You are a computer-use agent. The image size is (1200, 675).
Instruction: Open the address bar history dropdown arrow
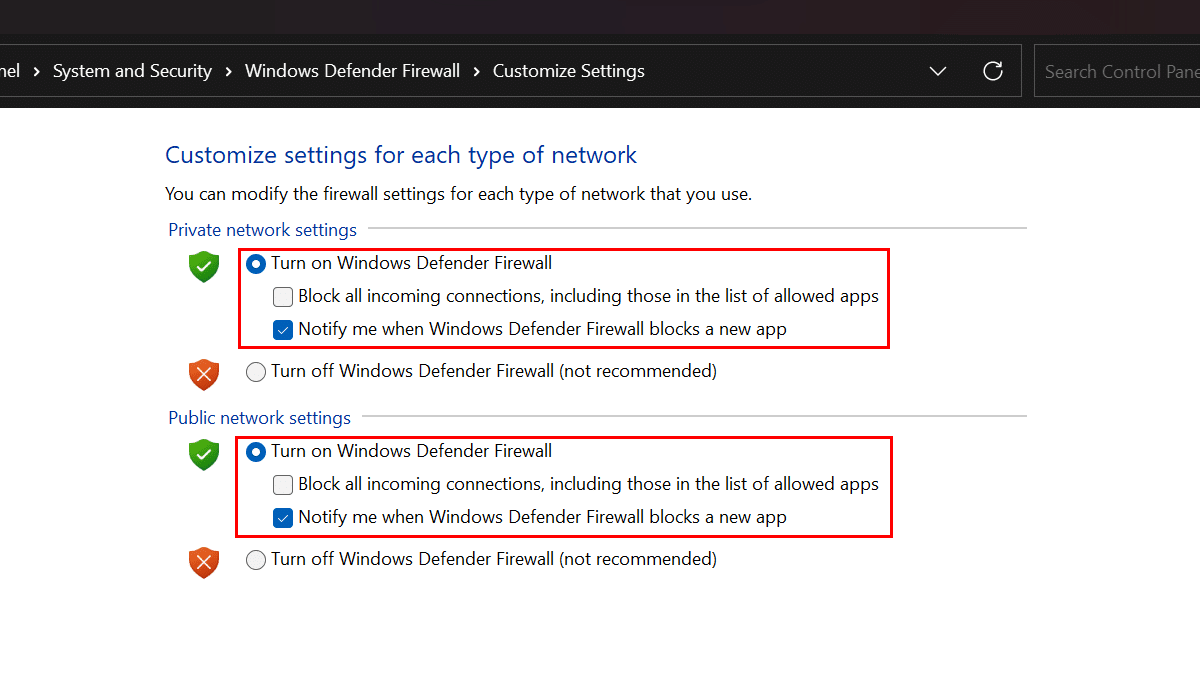(x=938, y=71)
